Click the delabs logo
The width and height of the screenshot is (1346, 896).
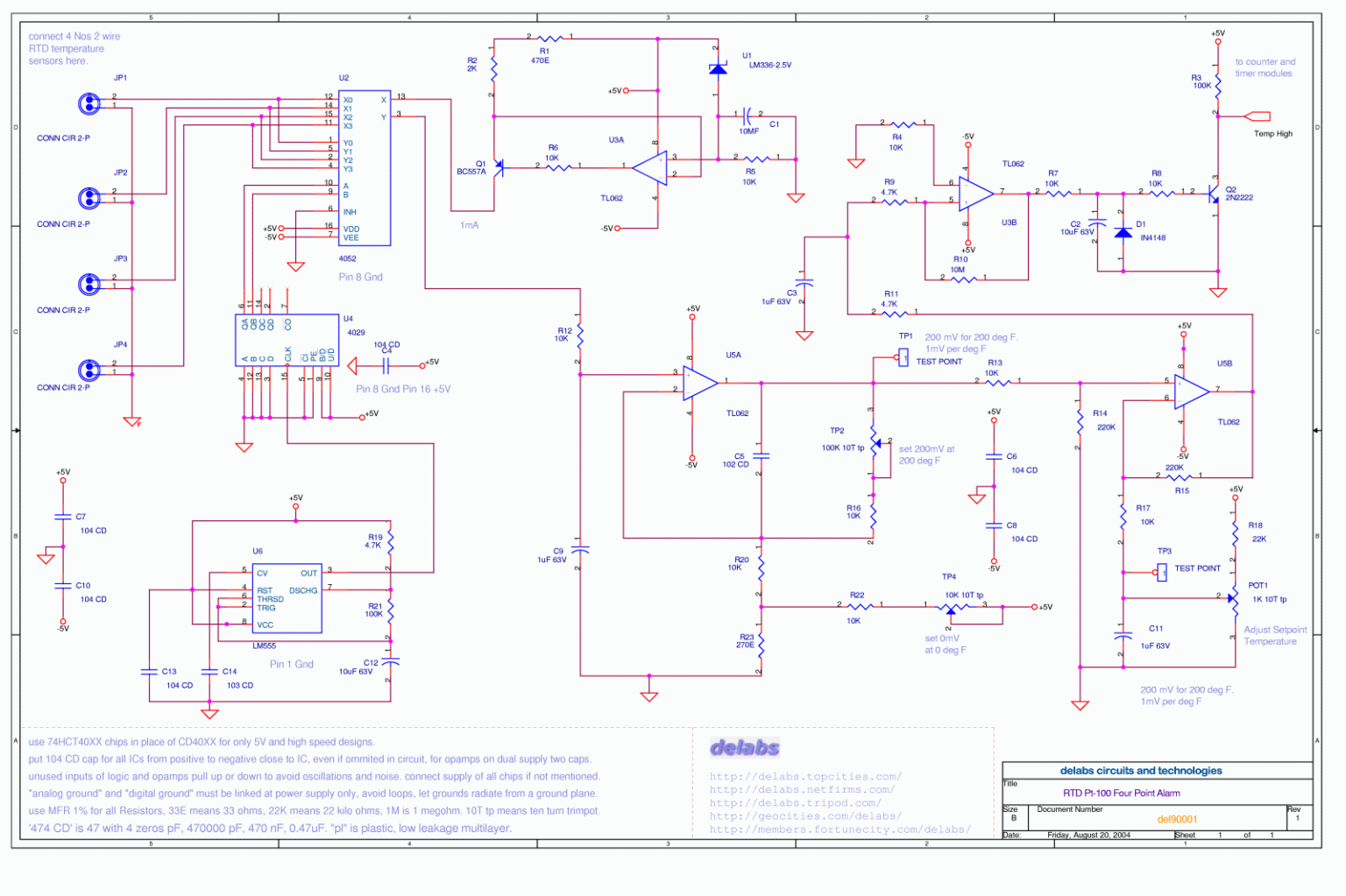coord(745,747)
